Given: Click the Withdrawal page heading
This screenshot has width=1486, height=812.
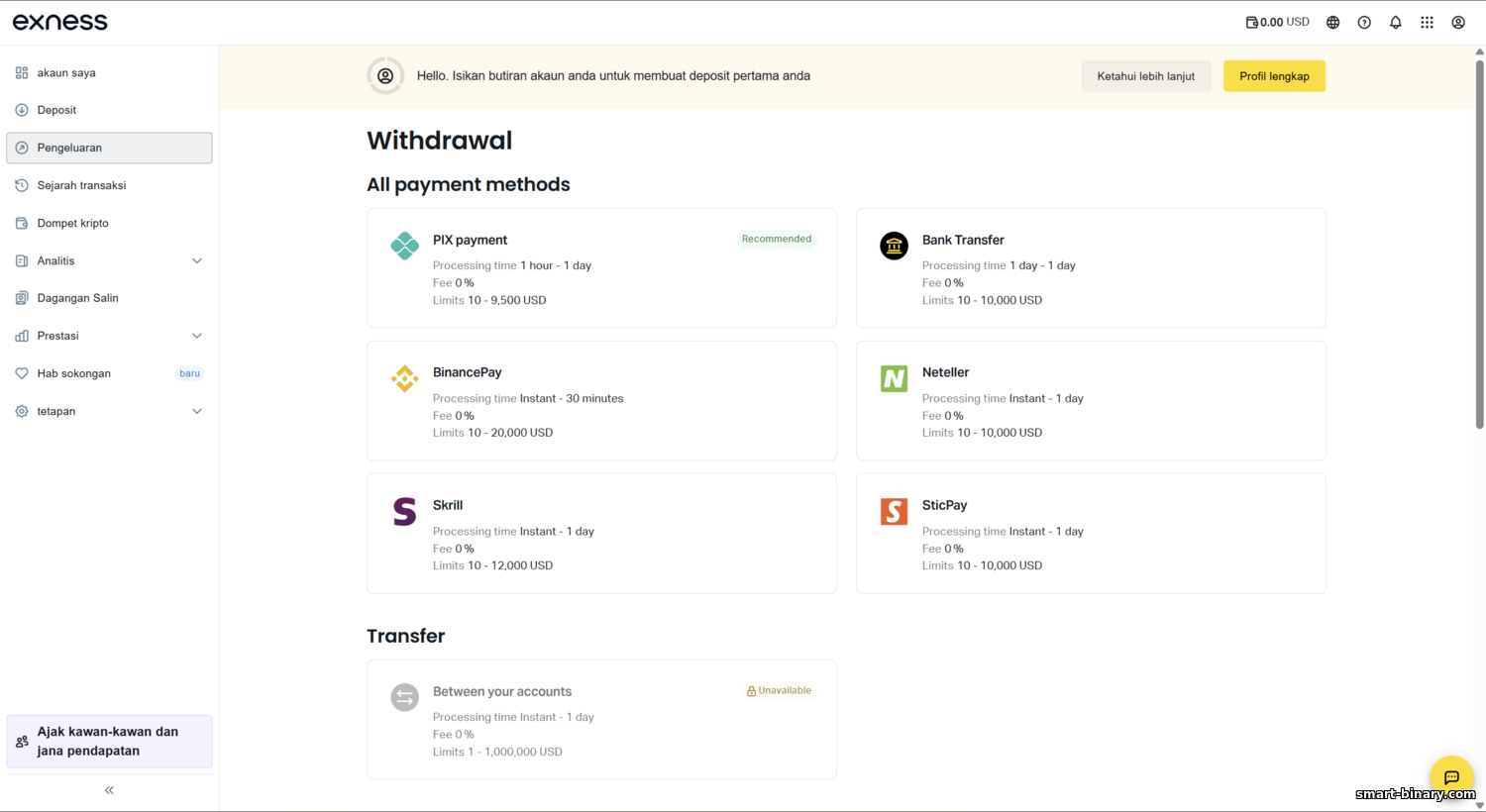Looking at the screenshot, I should [x=440, y=141].
